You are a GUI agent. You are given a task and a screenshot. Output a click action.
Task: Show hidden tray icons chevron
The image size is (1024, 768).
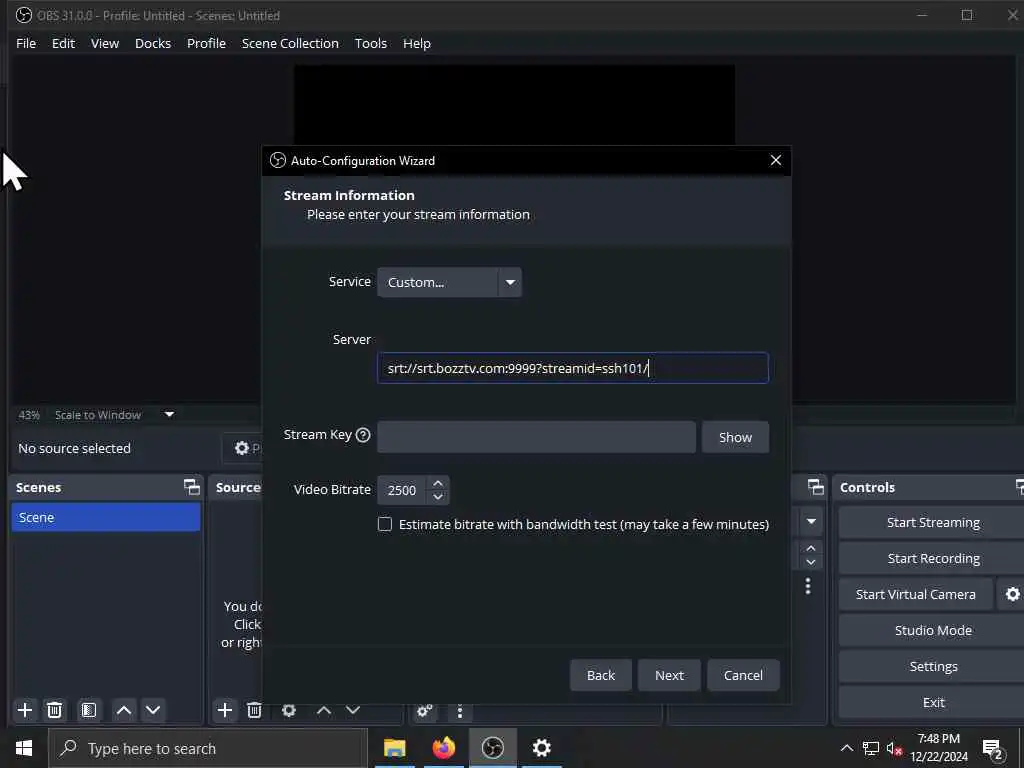tap(846, 749)
